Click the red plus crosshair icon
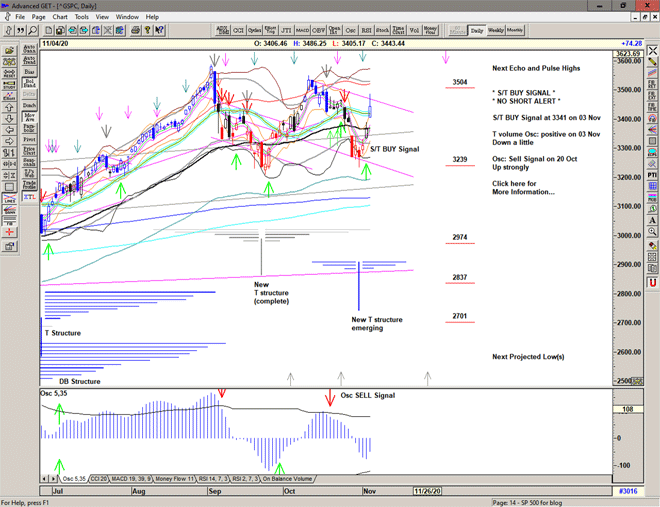The image size is (660, 507). [9, 231]
